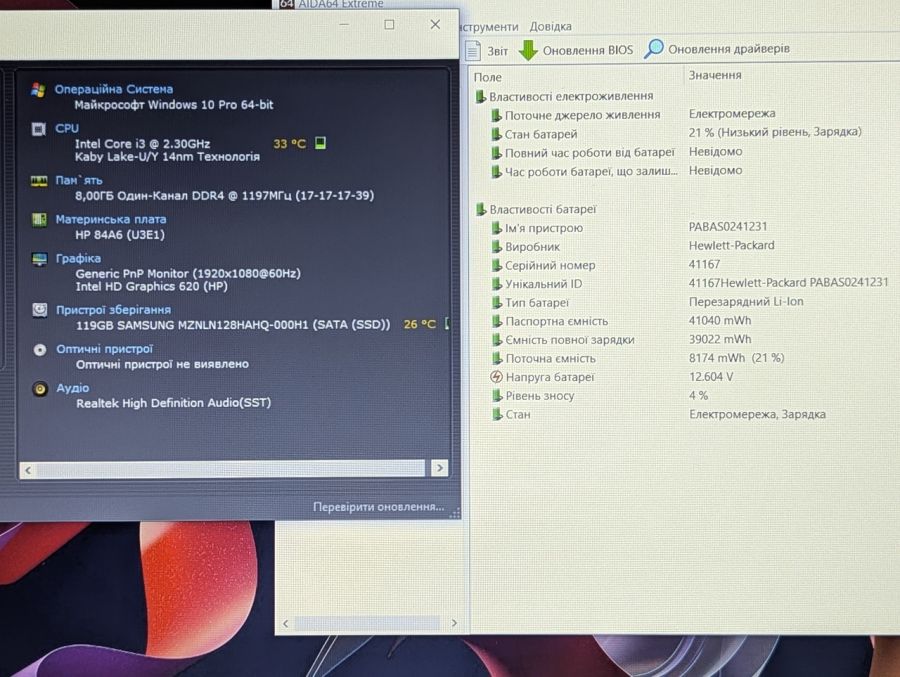Click the motherboard icon beside Материнська плата
The height and width of the screenshot is (677, 900).
(39, 220)
